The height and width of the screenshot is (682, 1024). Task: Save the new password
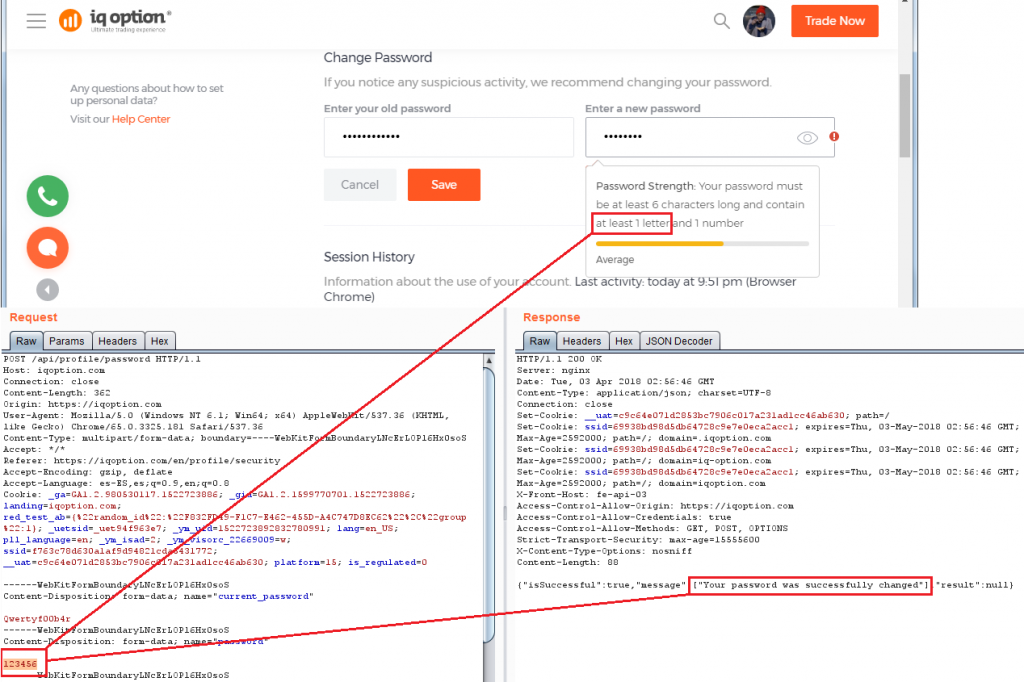(x=444, y=185)
